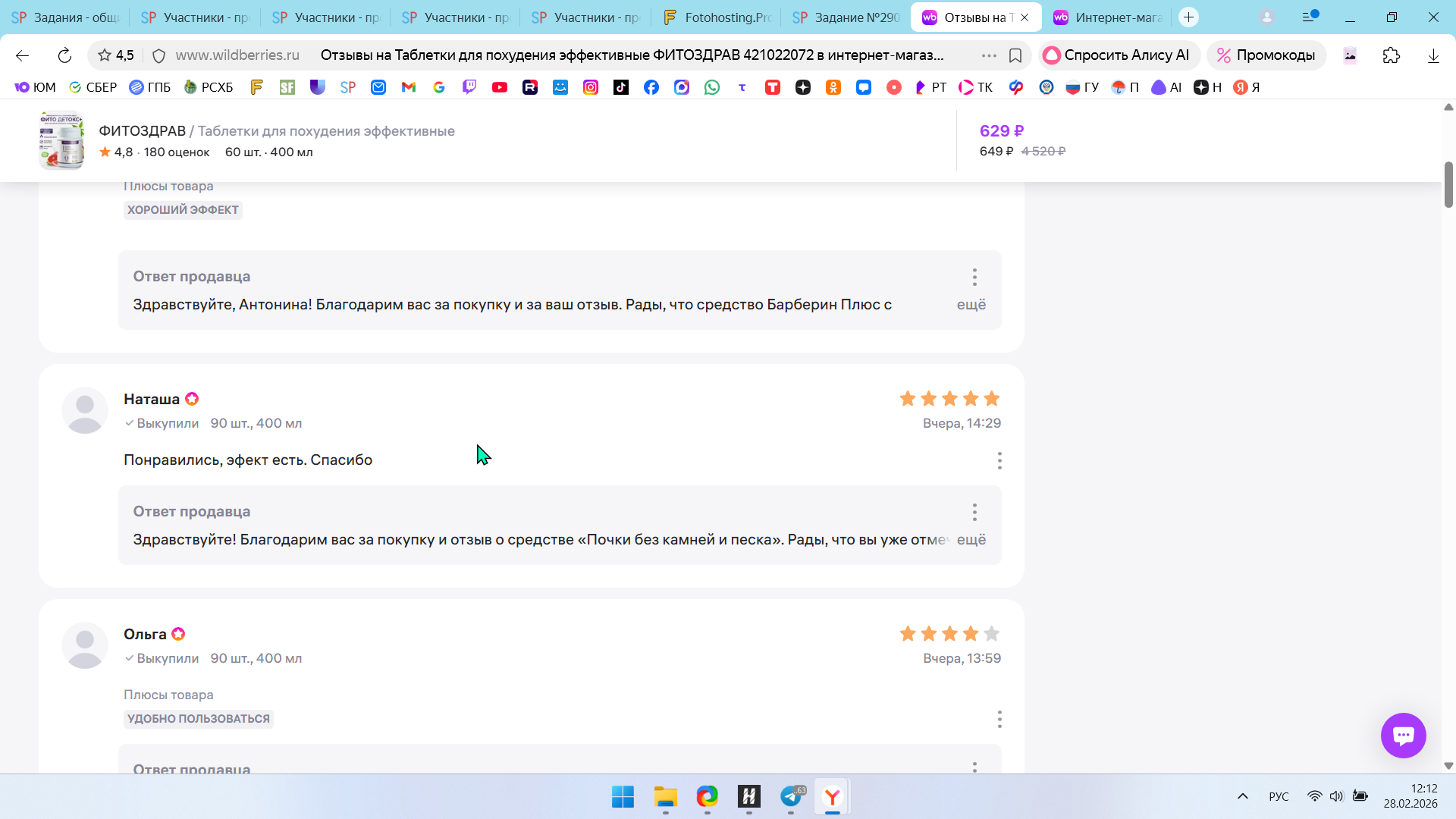This screenshot has width=1456, height=819.
Task: Open the three-dot menu on Наташа's review
Action: [x=999, y=460]
